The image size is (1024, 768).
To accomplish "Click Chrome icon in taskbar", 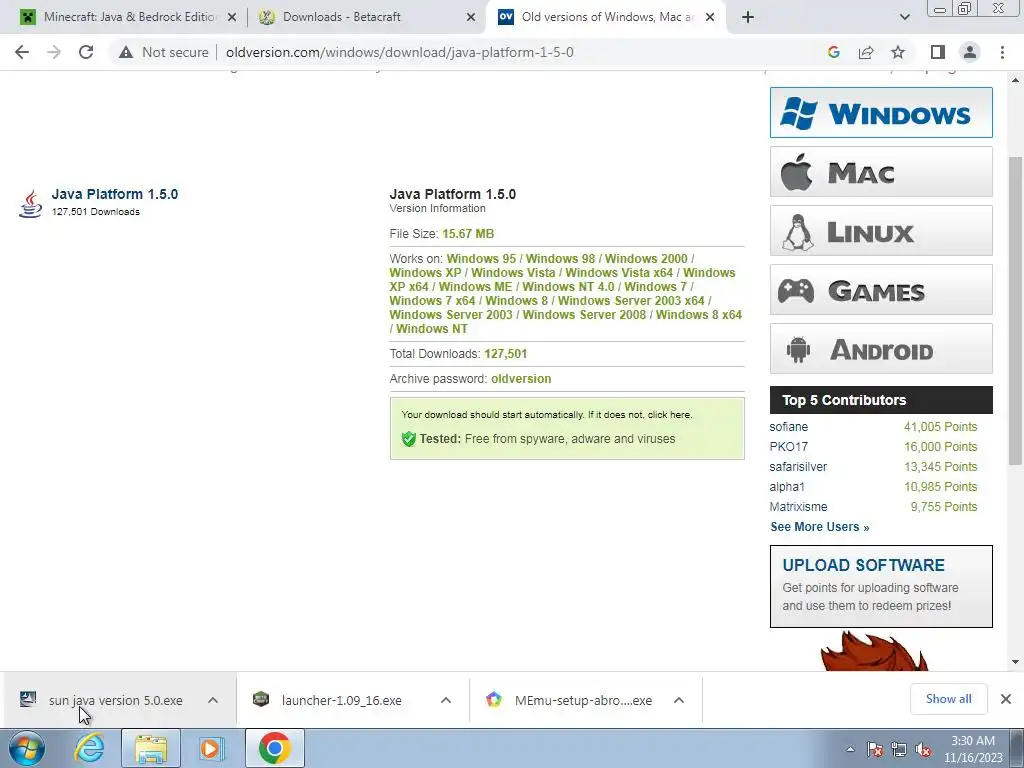I will [275, 748].
